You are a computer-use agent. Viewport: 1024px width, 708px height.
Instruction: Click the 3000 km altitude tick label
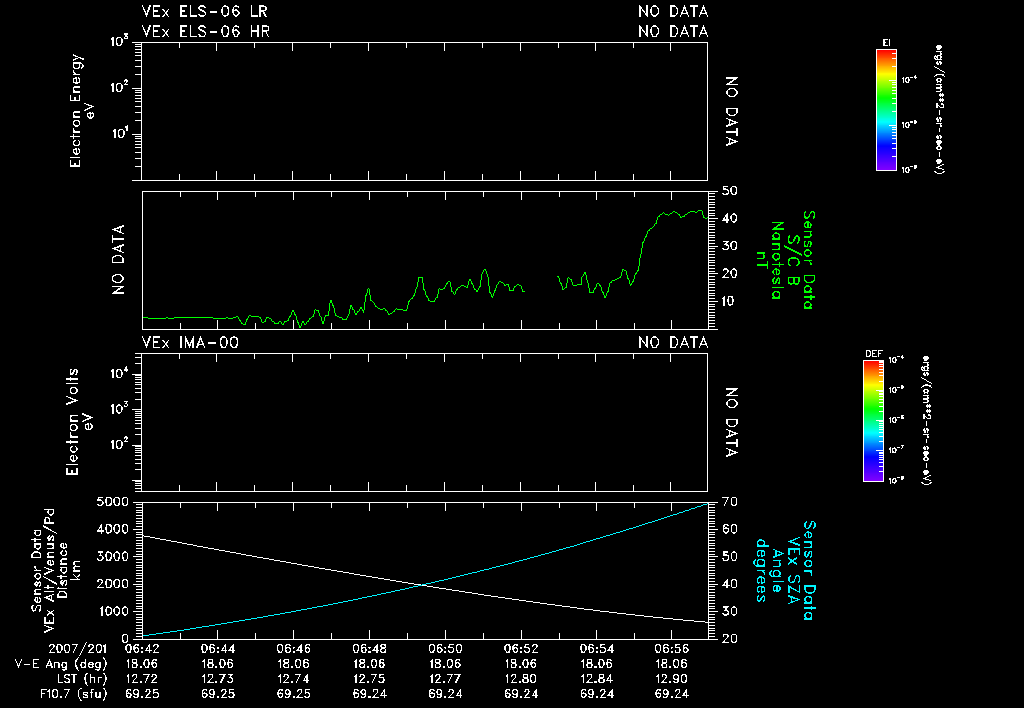[x=112, y=556]
